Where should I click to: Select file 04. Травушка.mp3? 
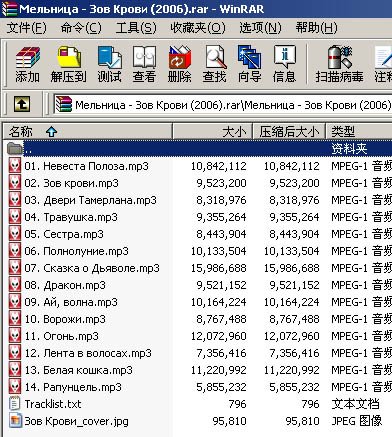(71, 217)
